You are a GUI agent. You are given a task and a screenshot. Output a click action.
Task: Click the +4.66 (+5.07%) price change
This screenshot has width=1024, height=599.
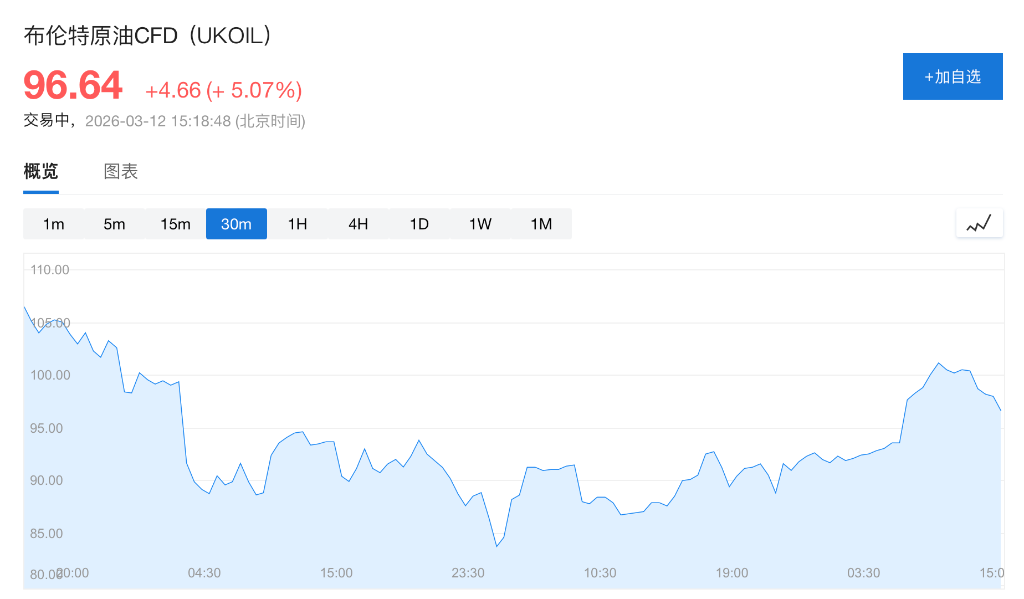[x=223, y=90]
